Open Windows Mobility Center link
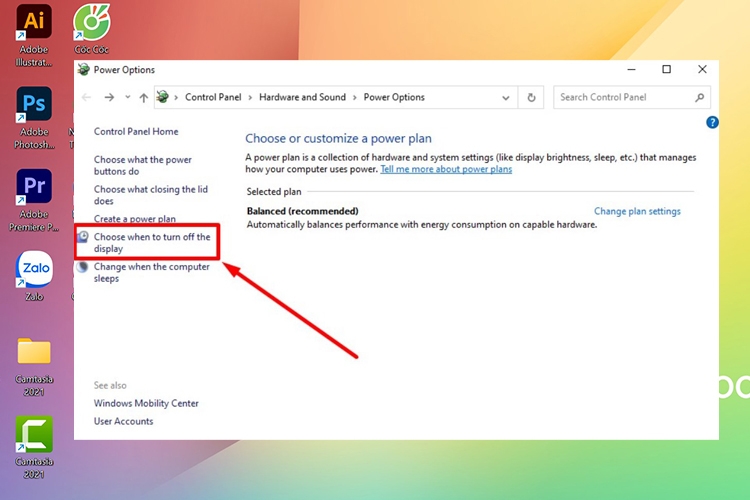The height and width of the screenshot is (500, 750). [x=146, y=403]
